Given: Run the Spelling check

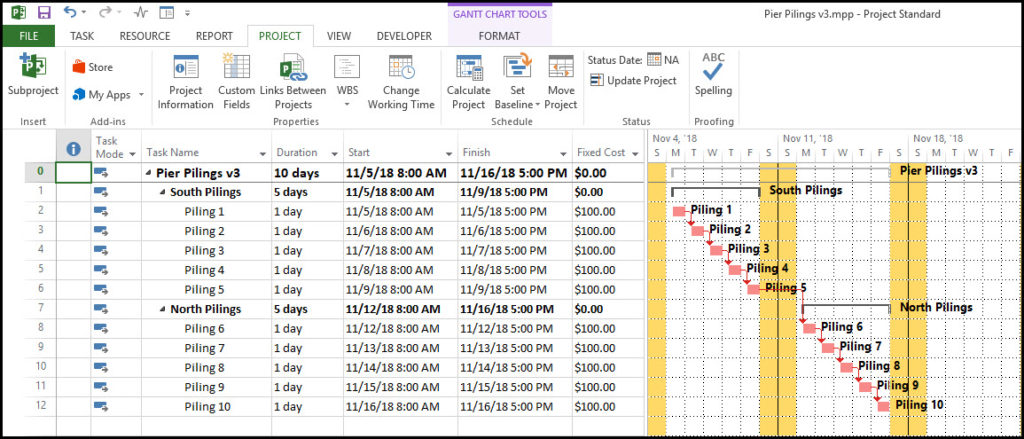Looking at the screenshot, I should click(713, 75).
